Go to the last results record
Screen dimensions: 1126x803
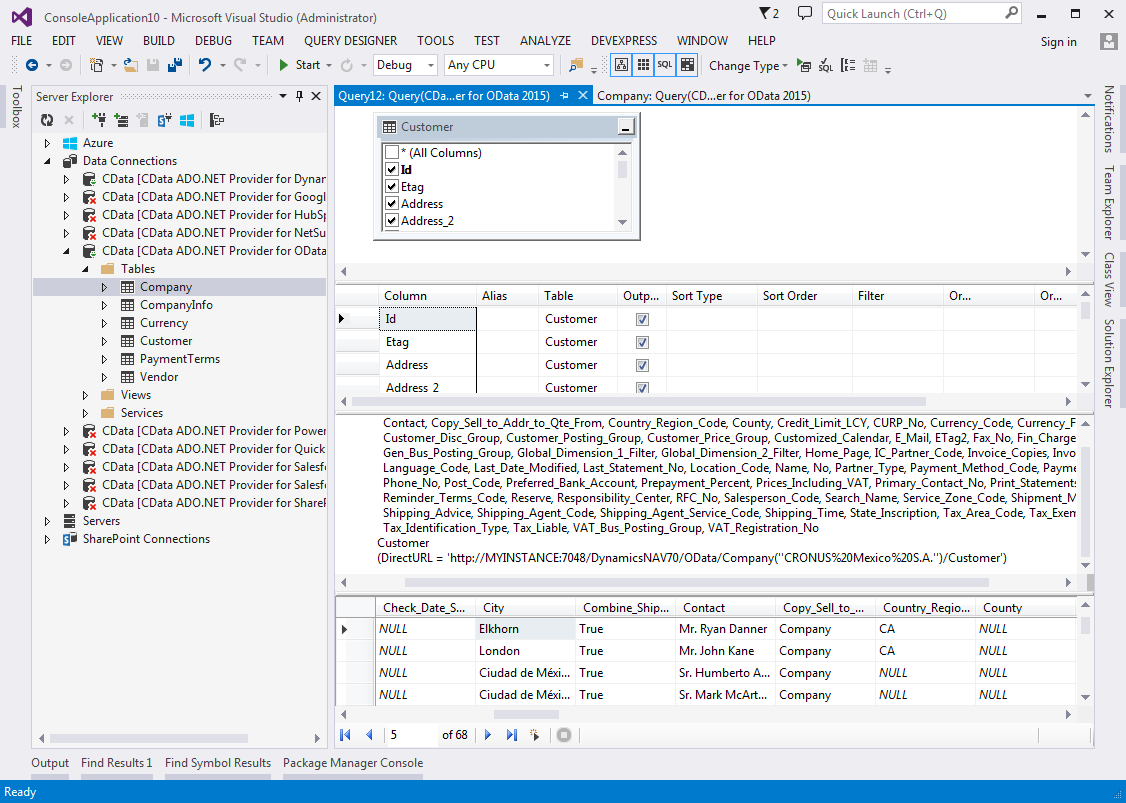[x=512, y=735]
